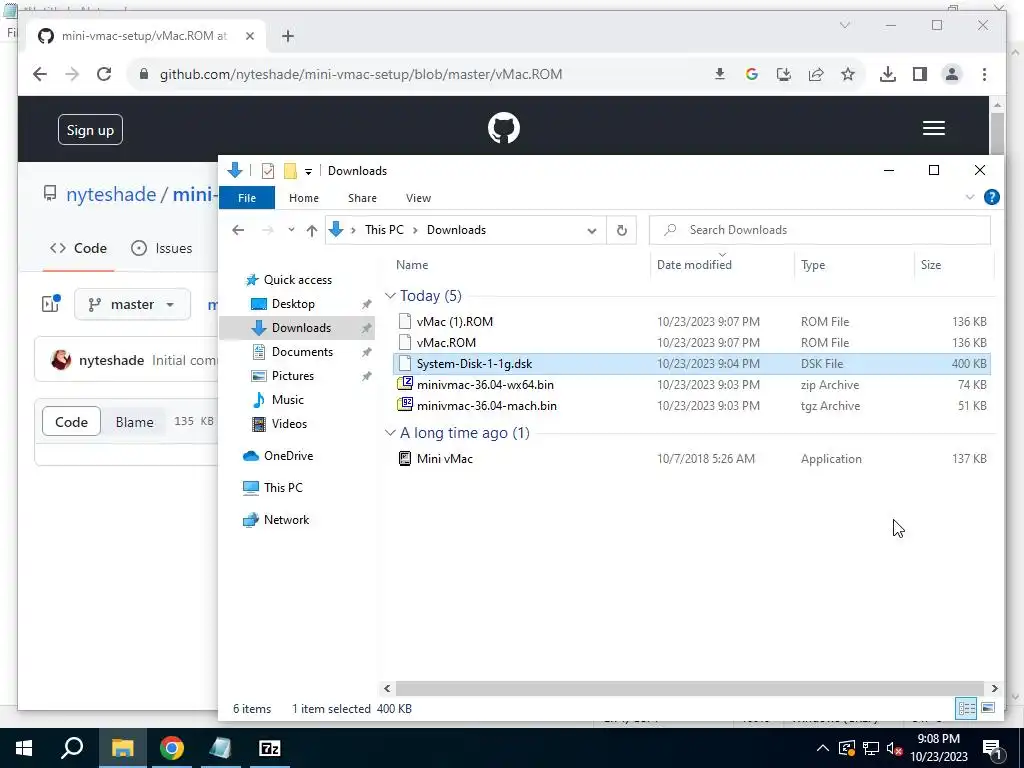This screenshot has width=1024, height=768.
Task: Click the Chrome profile avatar icon
Action: point(952,74)
